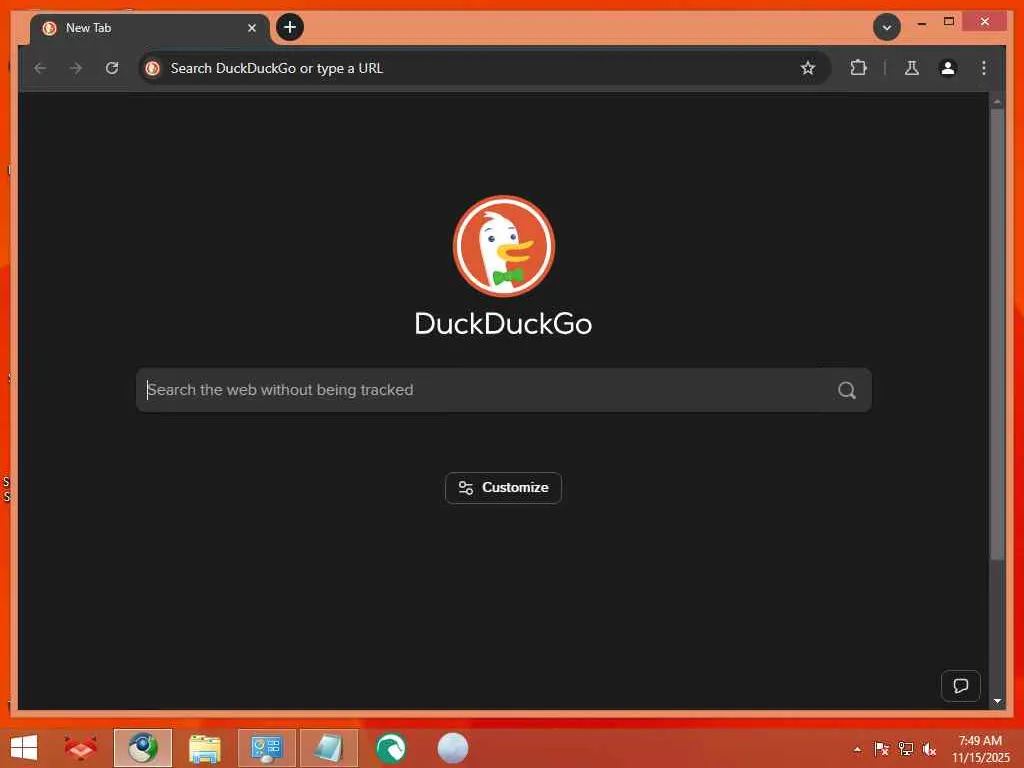The height and width of the screenshot is (768, 1024).
Task: Open the three-dot browser menu
Action: pos(984,68)
